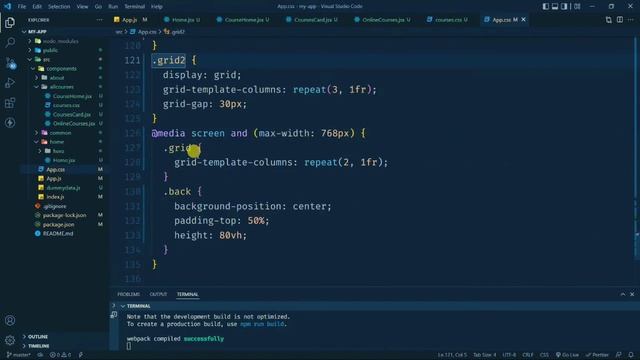
Task: Open the Selection menu
Action: click(59, 7)
